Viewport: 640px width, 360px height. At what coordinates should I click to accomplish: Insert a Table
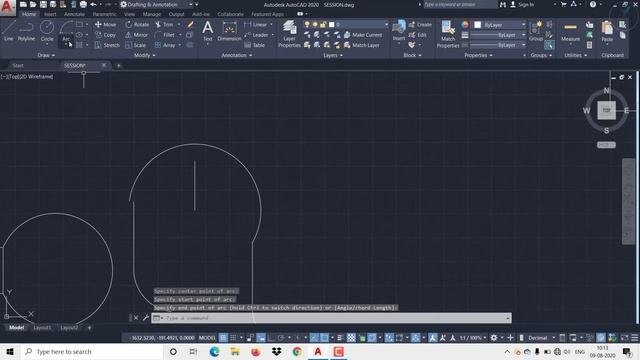tap(255, 45)
